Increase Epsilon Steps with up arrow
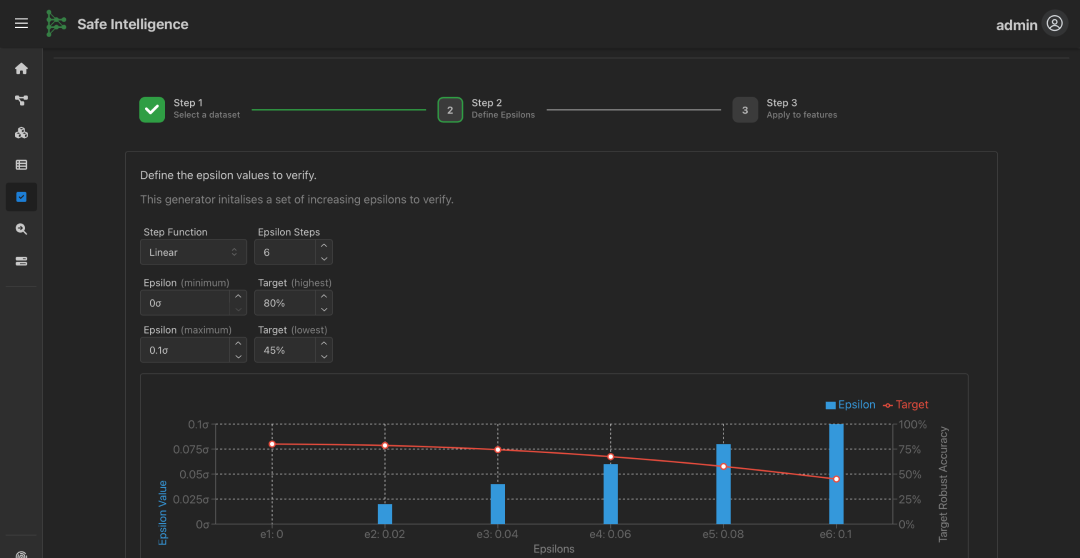 (x=323, y=247)
